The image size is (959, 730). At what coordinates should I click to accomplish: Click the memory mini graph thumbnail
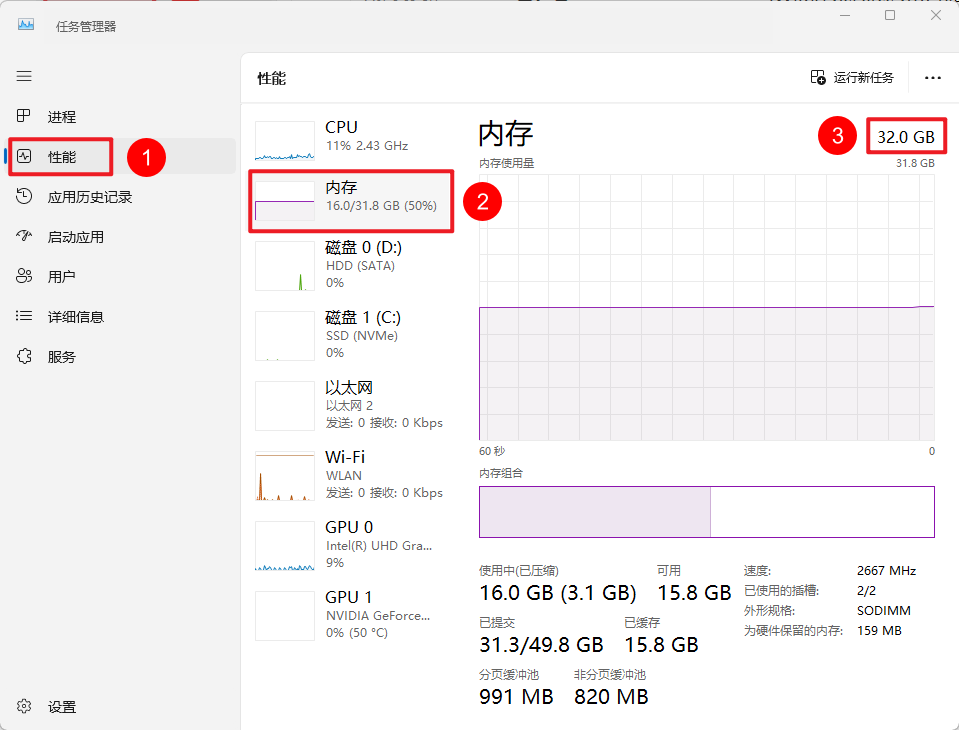285,201
